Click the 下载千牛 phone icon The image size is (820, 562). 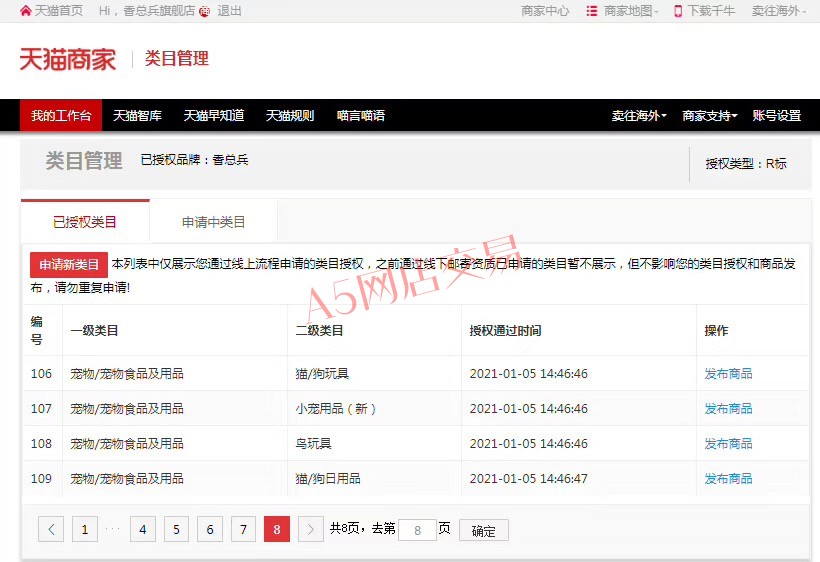pyautogui.click(x=678, y=10)
